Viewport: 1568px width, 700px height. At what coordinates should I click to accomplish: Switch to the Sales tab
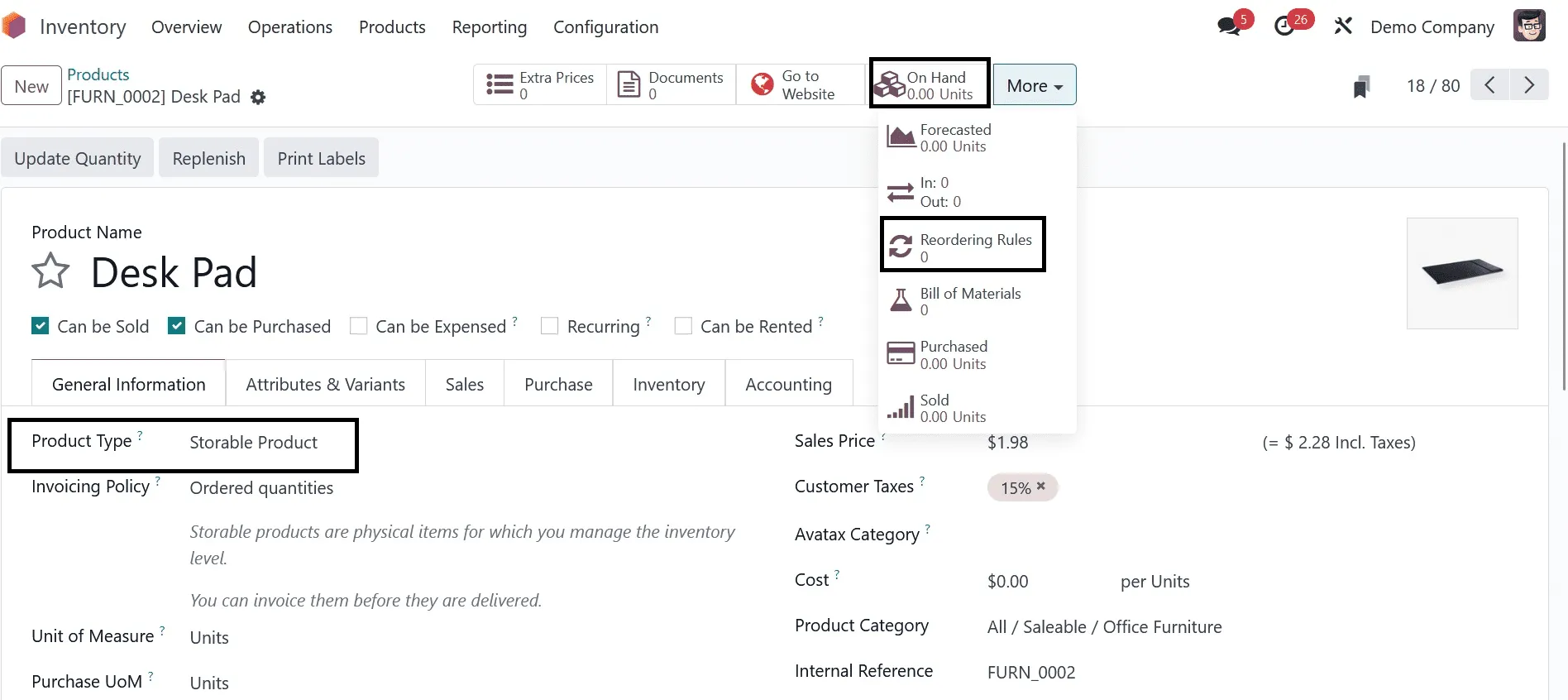point(465,384)
